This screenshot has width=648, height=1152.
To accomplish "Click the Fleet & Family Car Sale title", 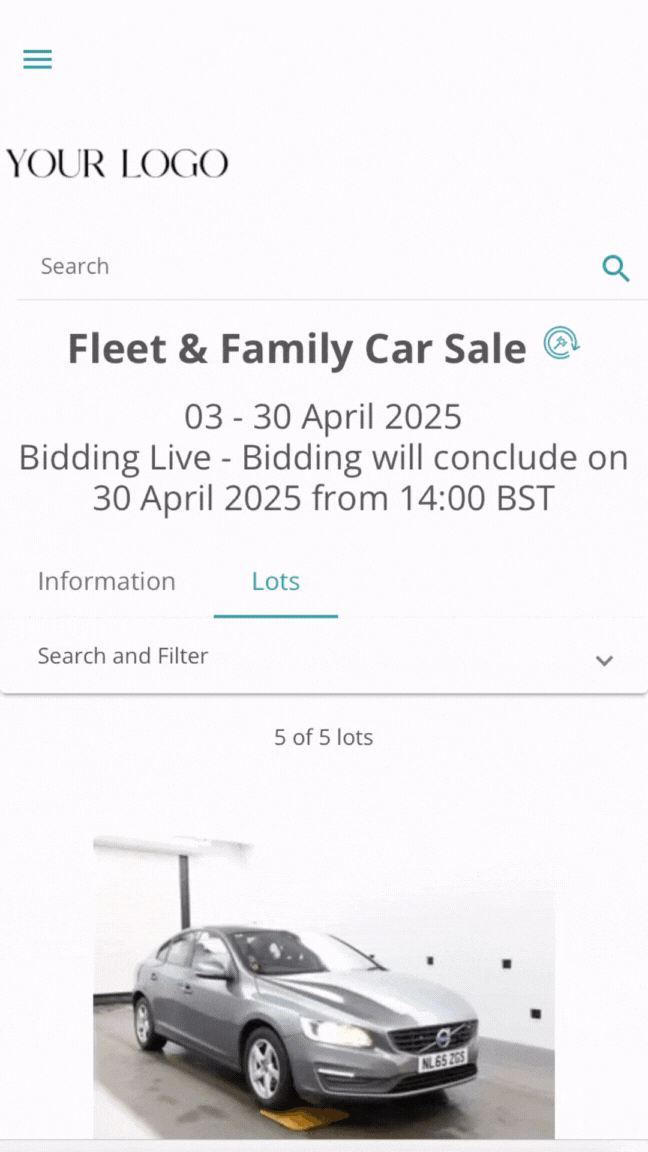I will [297, 349].
